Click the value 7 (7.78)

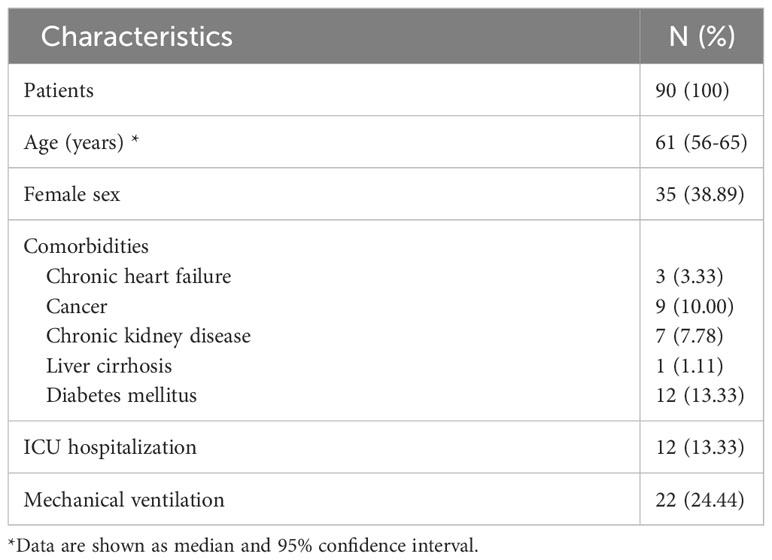(x=689, y=336)
